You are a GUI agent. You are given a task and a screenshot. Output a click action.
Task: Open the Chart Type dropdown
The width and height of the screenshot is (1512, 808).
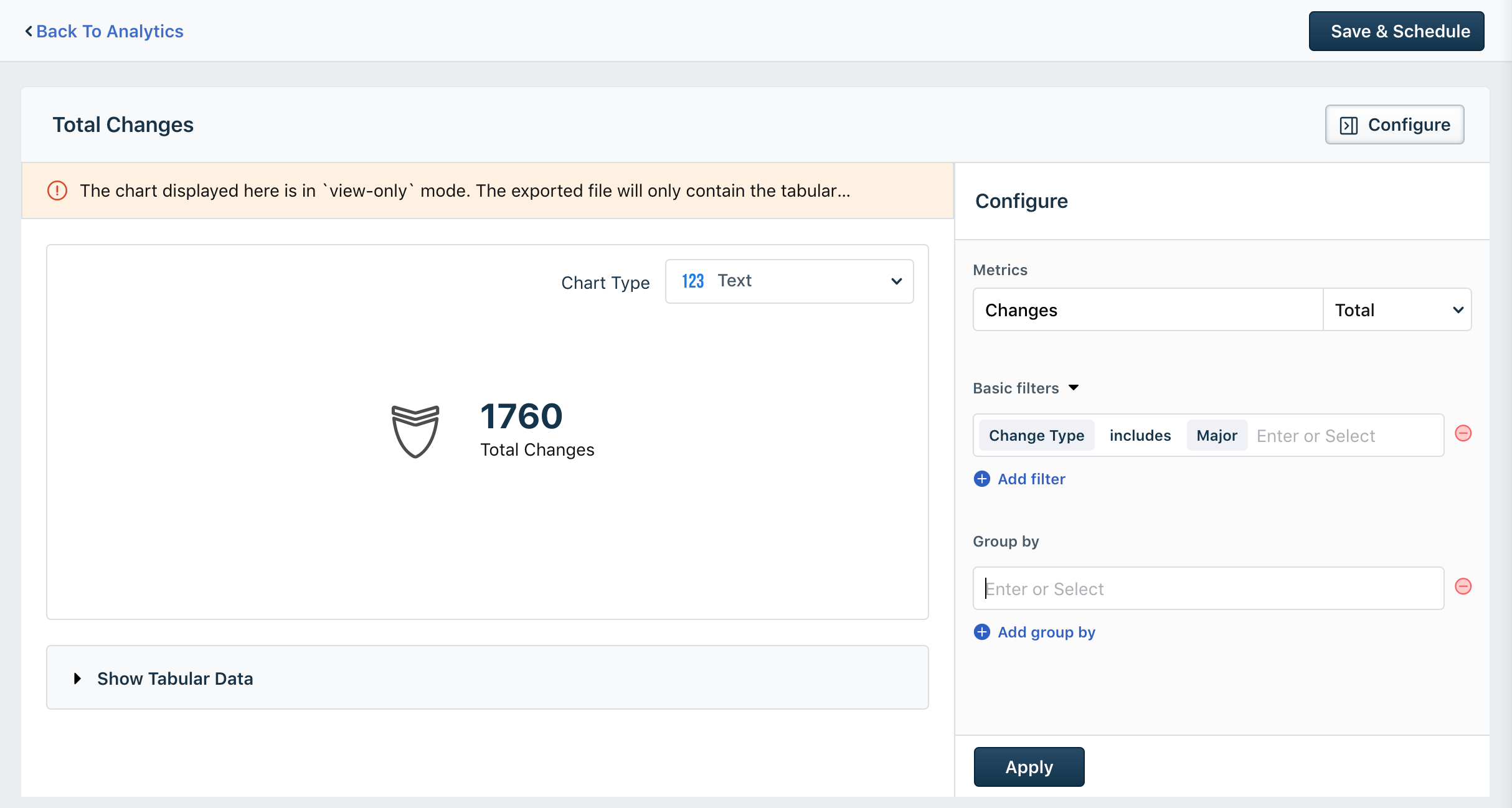point(789,281)
